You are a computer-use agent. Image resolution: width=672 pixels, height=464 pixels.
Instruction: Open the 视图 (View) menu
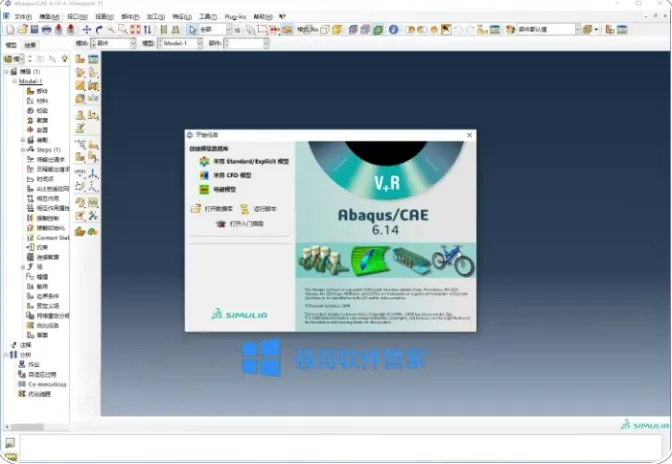coord(104,17)
